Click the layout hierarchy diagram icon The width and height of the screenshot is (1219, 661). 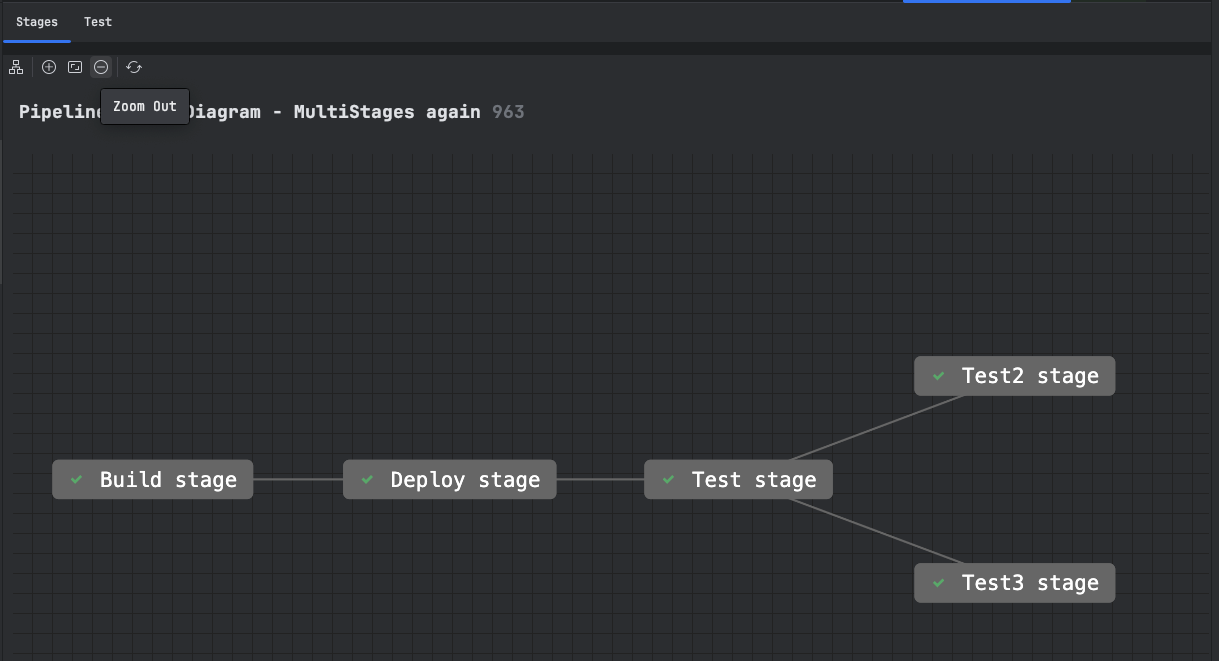(x=16, y=67)
